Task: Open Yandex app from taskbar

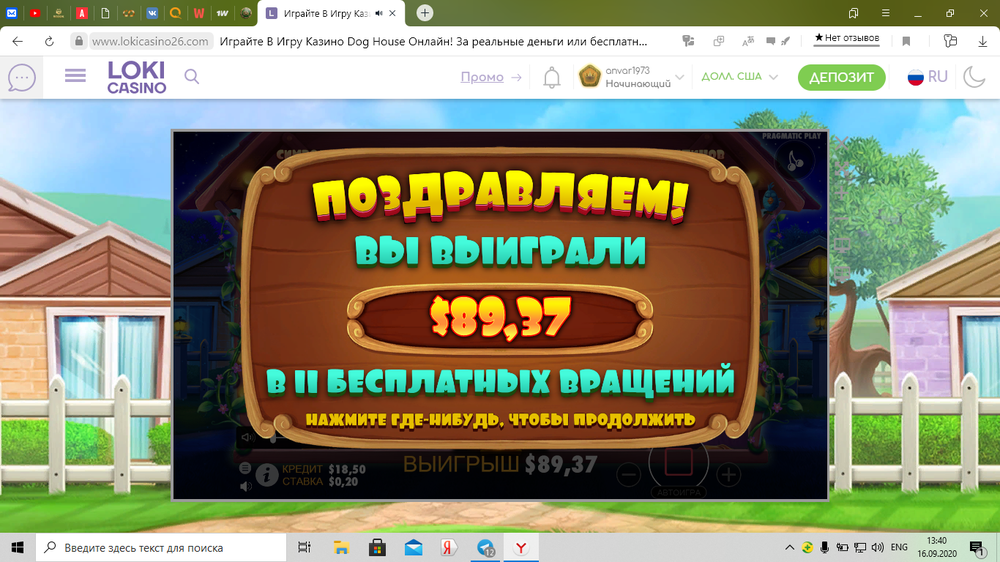Action: coord(450,547)
